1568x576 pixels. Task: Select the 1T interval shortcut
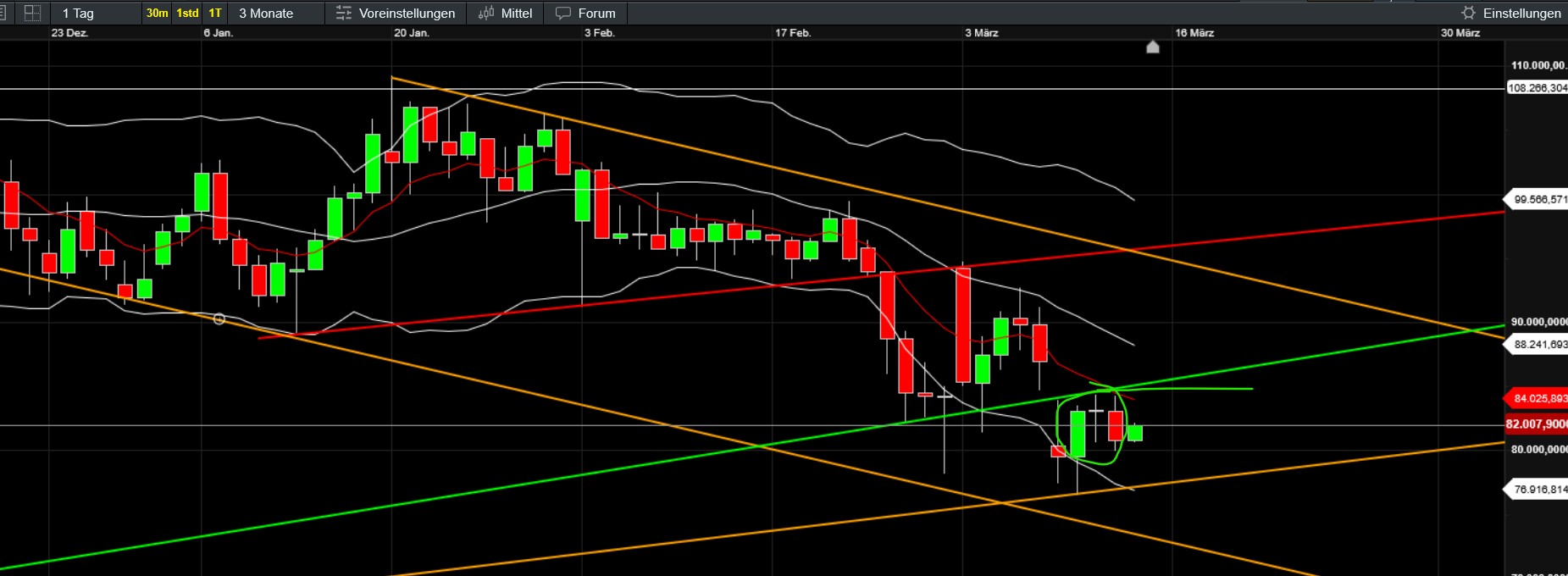(x=215, y=13)
